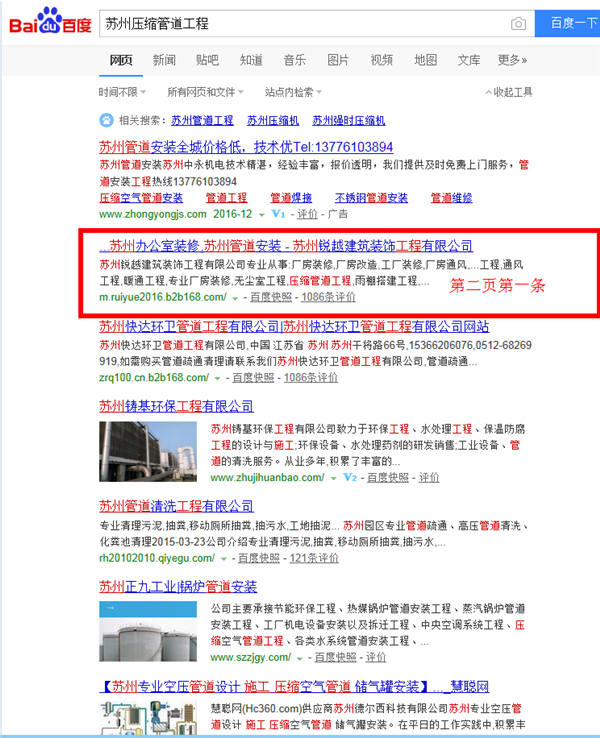The height and width of the screenshot is (738, 600).
Task: Expand arrow beside rh20102010.qiyegu.com
Action: 224,559
